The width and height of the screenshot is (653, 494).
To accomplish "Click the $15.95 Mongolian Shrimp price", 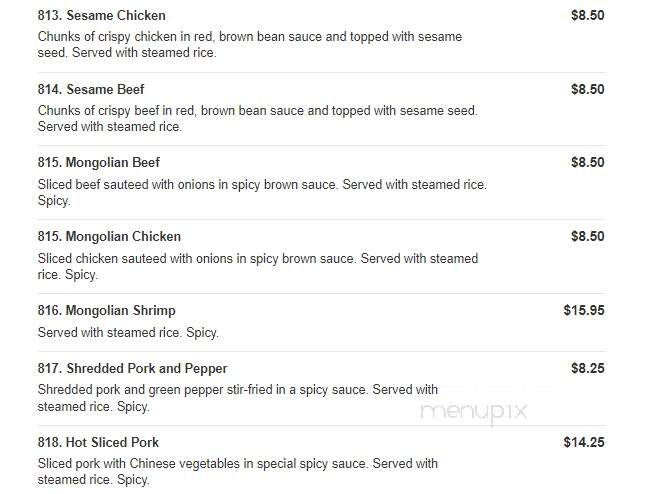I will pyautogui.click(x=584, y=310).
